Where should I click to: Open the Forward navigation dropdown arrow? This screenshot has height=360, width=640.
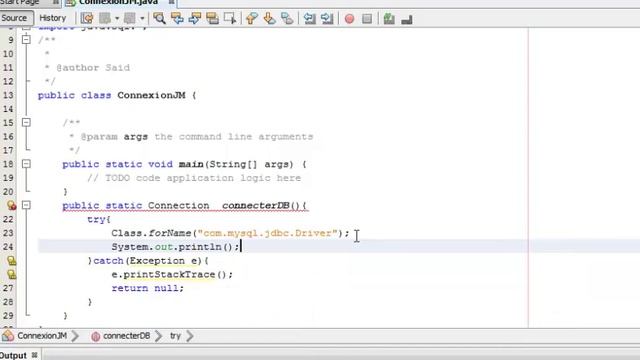[142, 18]
